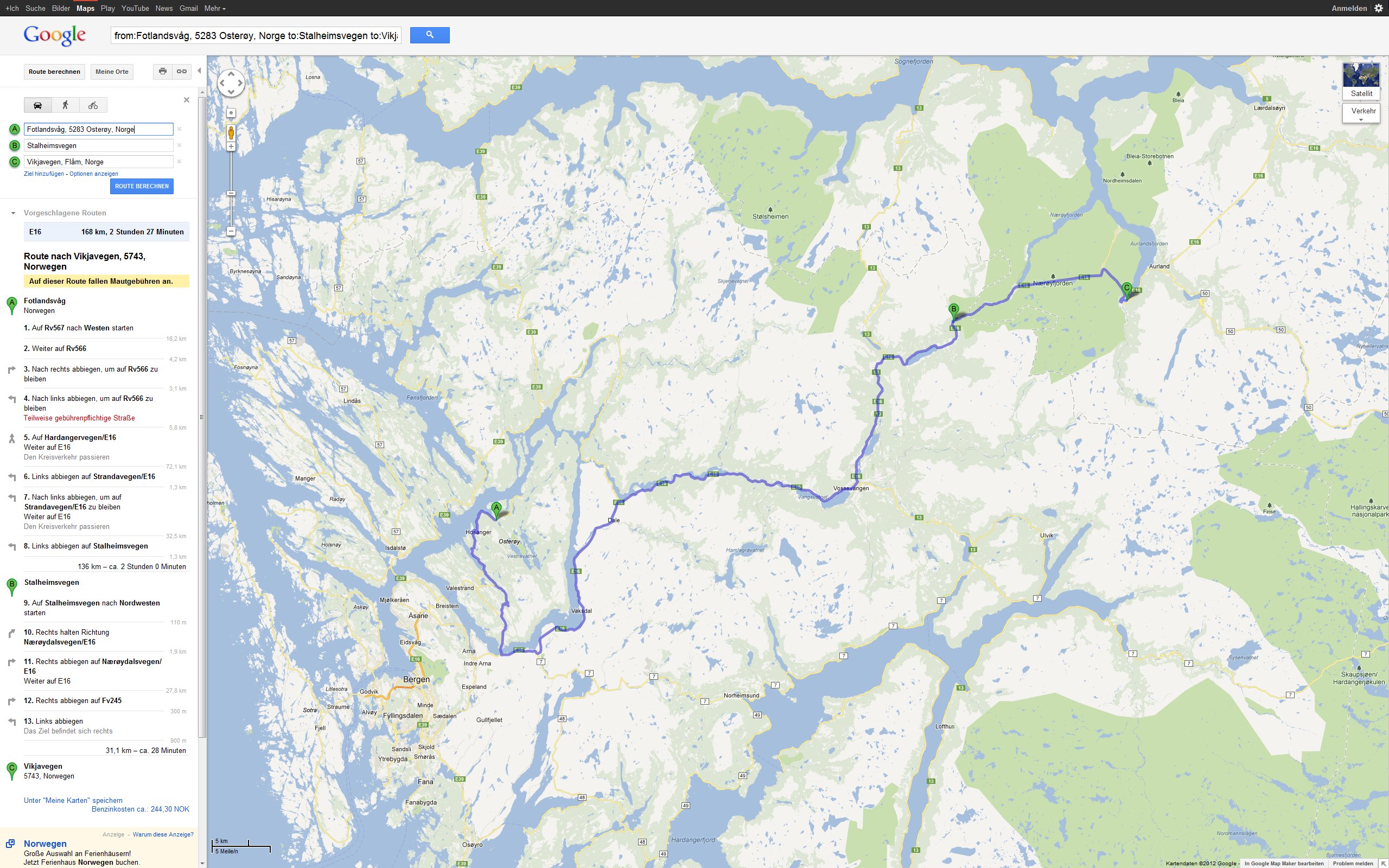Open the Mehr menu in top bar
The width and height of the screenshot is (1389, 868).
point(215,8)
